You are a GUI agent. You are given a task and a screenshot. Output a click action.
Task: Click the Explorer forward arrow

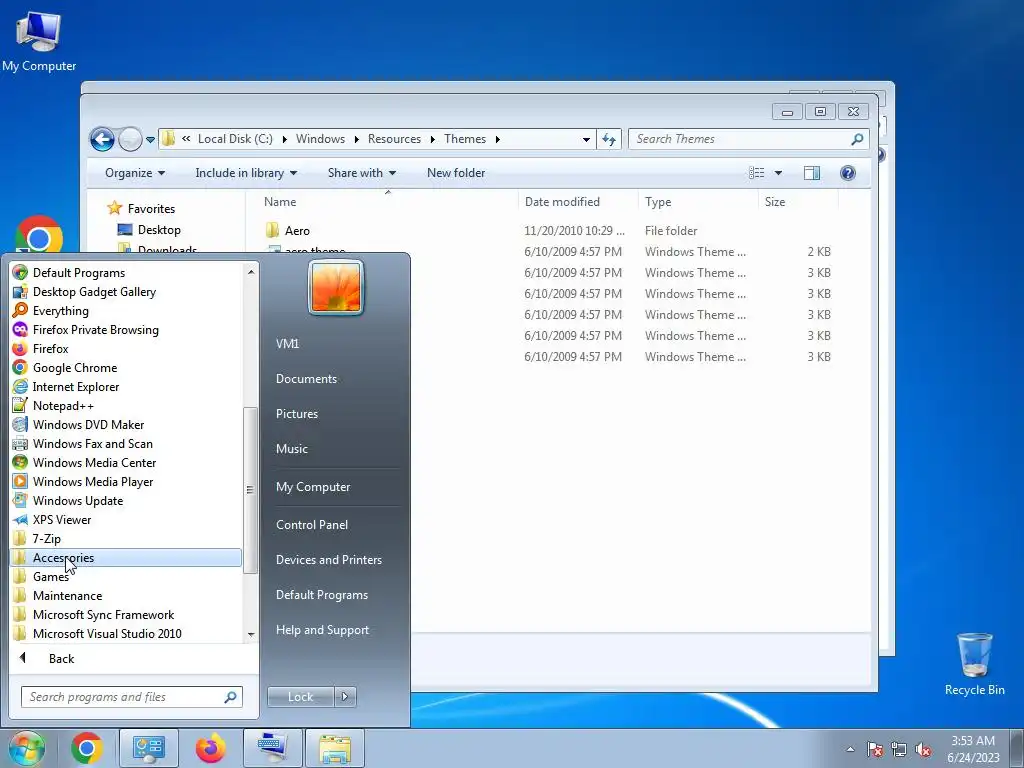[130, 139]
